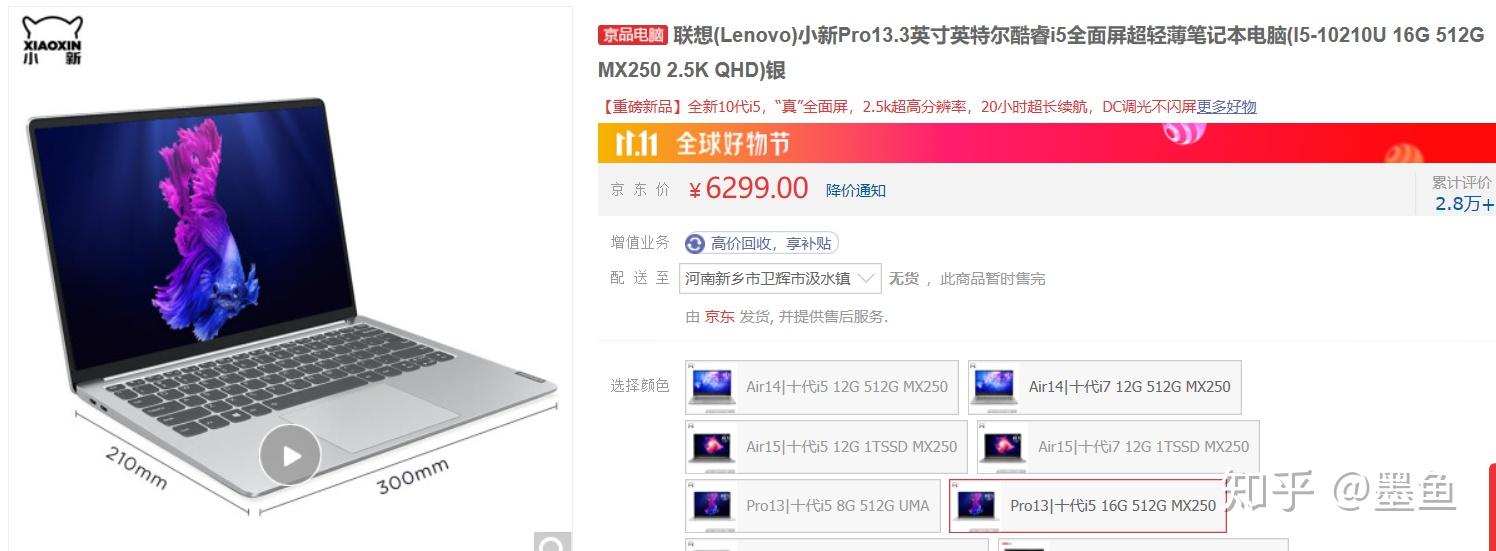
Task: Click the 11.11 全球好物节 banner
Action: pyautogui.click(x=1046, y=143)
